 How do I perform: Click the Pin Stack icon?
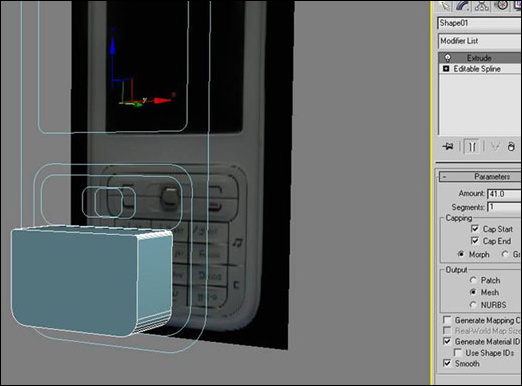click(x=448, y=147)
